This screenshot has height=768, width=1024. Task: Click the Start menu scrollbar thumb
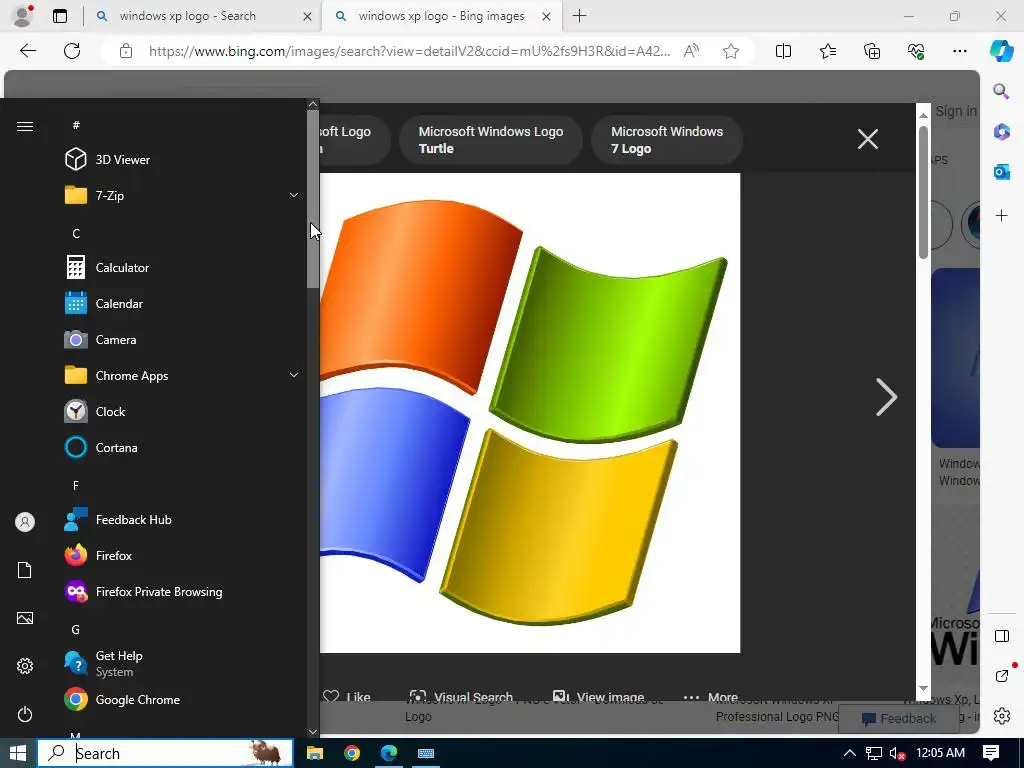(313, 199)
